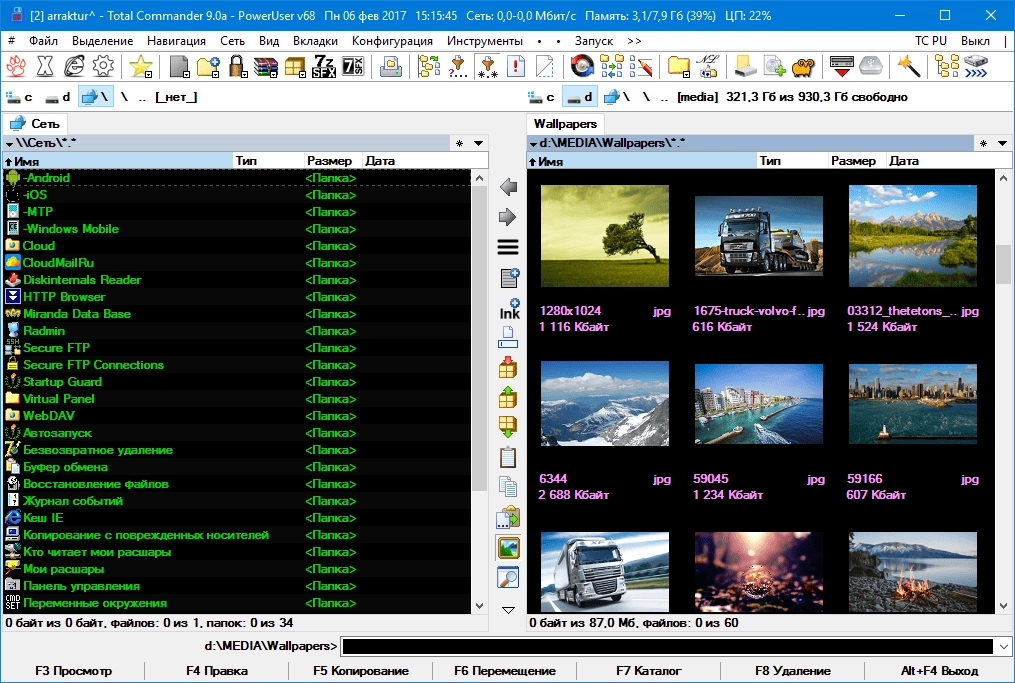Select network drive button in left drive bar
Screen dimensions: 1015x683
(x=95, y=97)
